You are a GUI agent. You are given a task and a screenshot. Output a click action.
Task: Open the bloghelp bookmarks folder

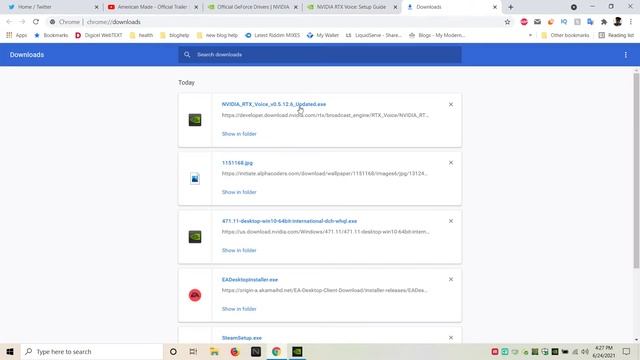coord(175,35)
